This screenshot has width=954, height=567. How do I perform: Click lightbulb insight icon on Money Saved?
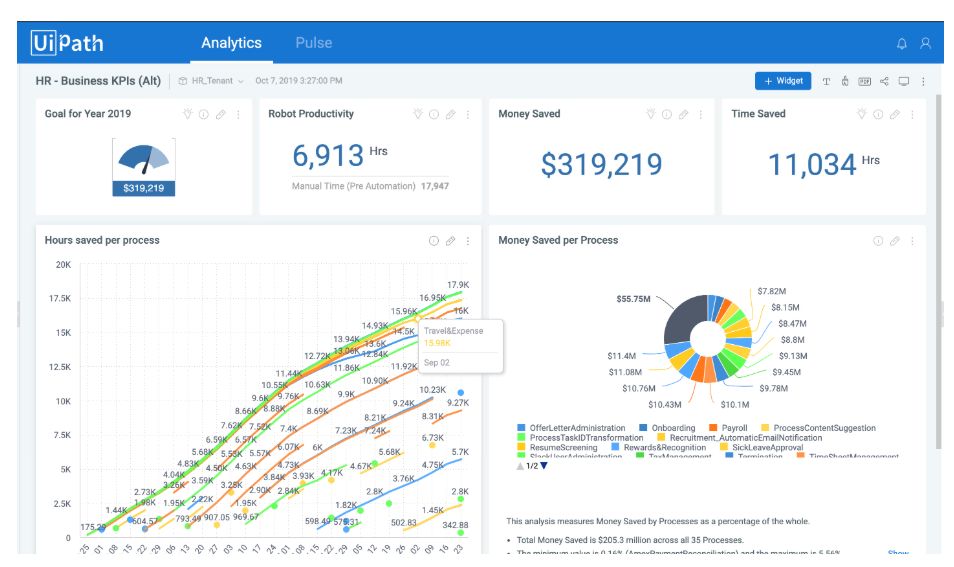650,114
